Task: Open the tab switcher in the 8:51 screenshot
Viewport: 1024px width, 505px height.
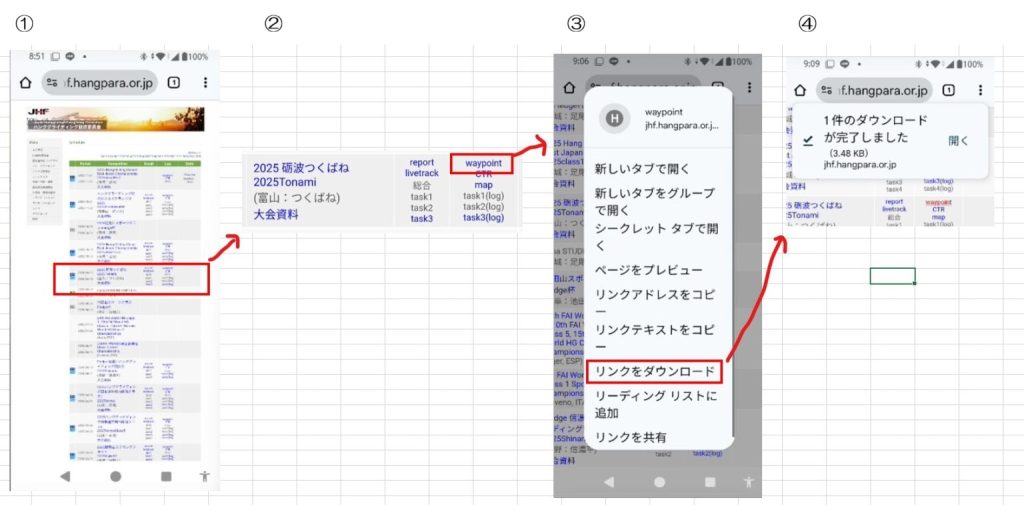Action: tap(174, 83)
